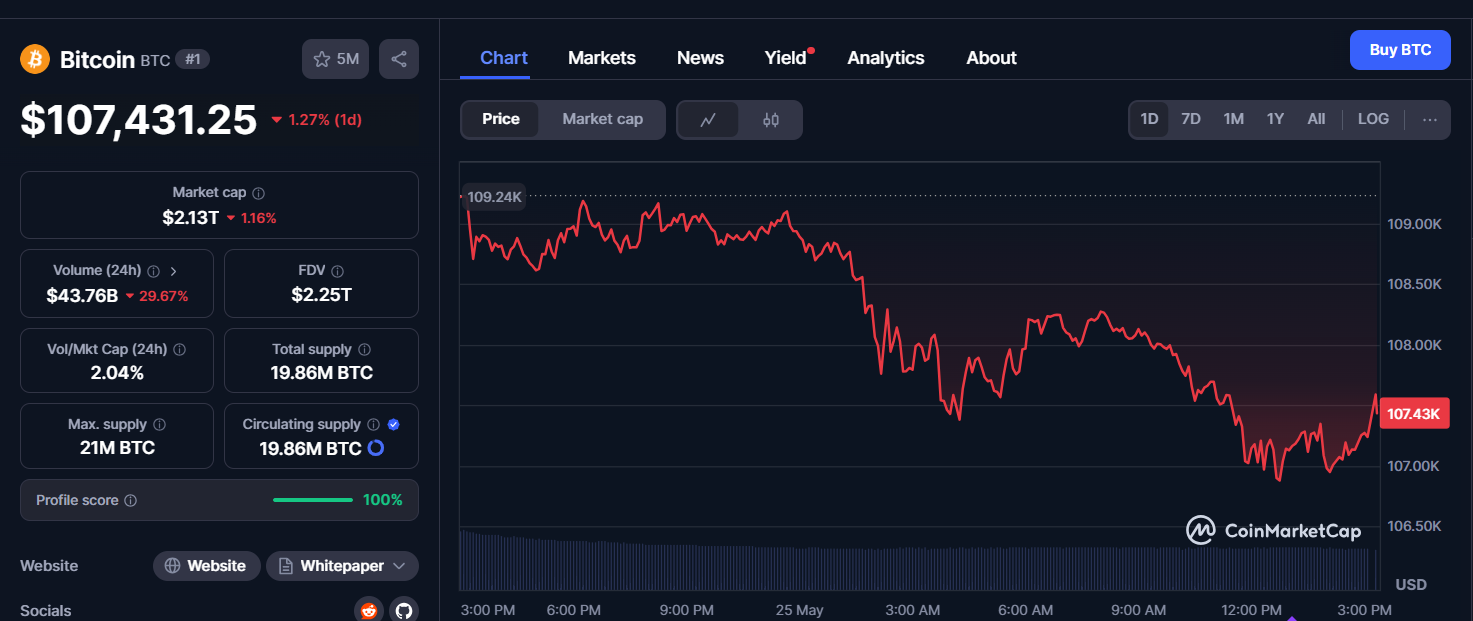1473x621 pixels.
Task: Click the USD currency label
Action: 1411,584
